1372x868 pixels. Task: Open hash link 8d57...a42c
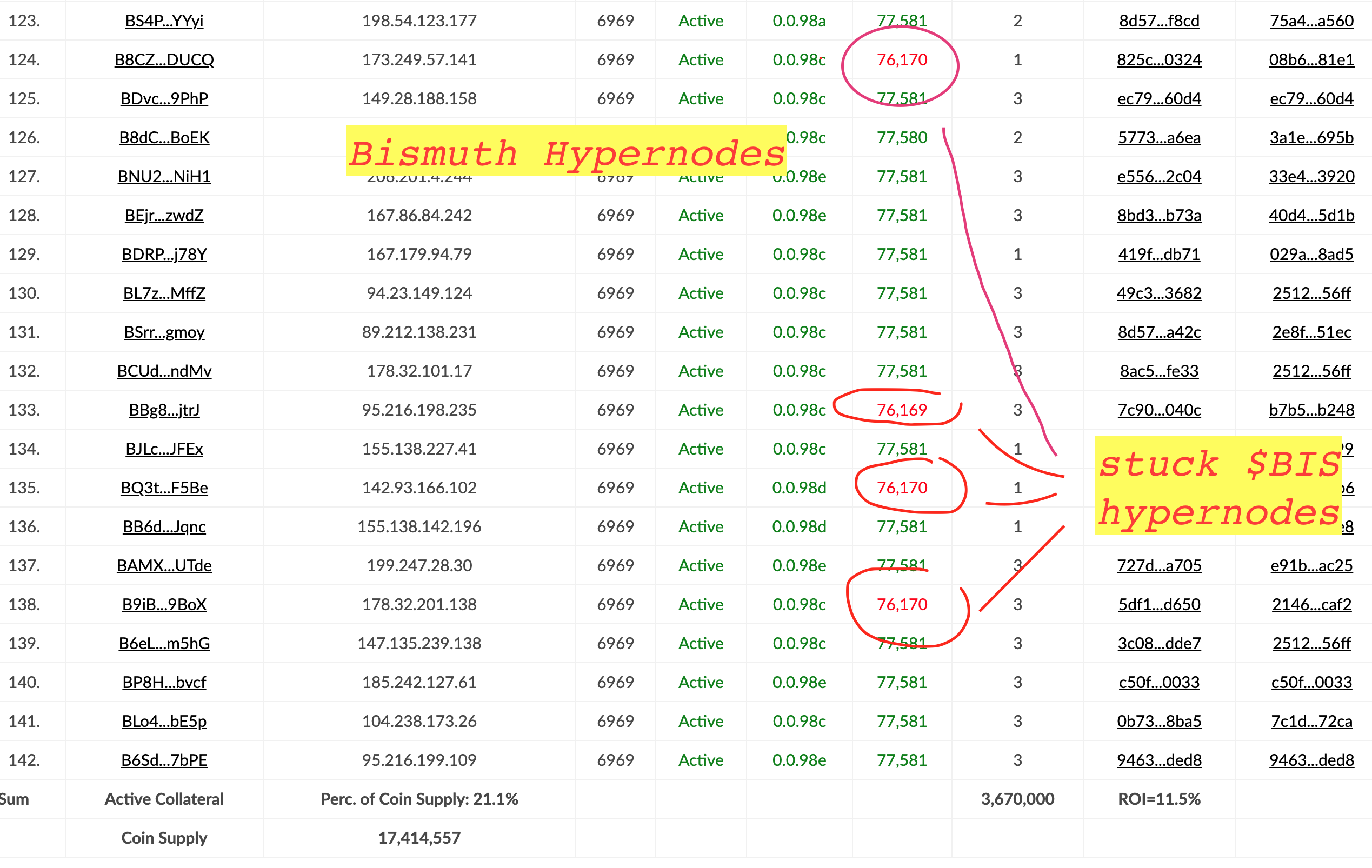pos(1159,332)
